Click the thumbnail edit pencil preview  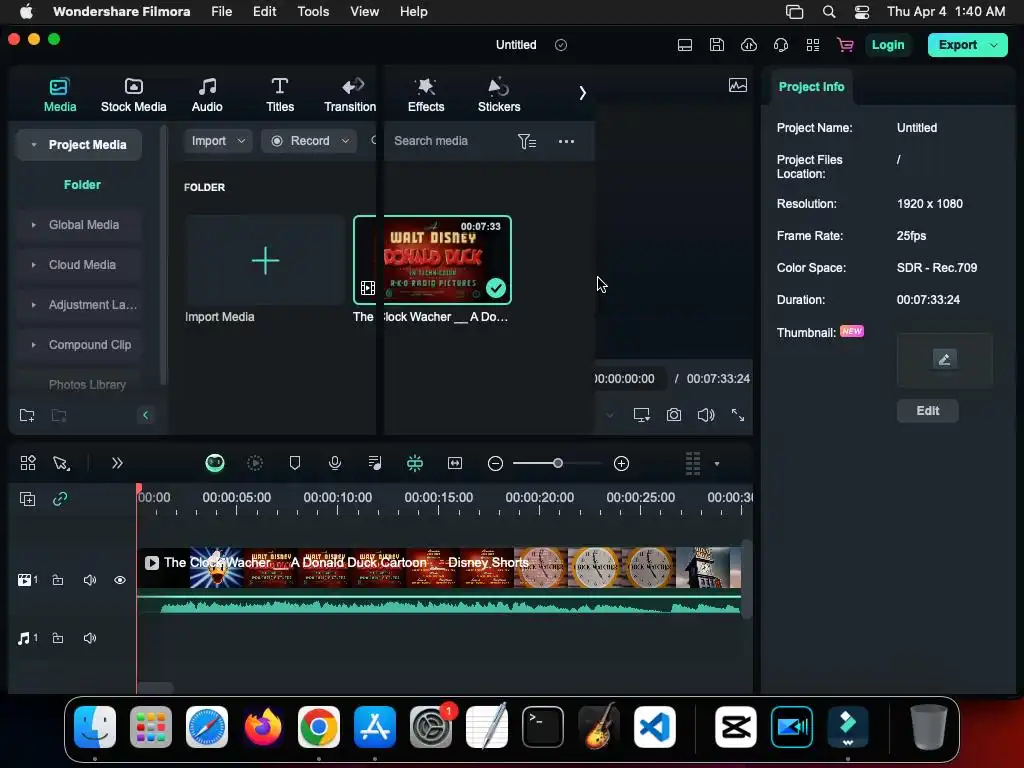coord(944,360)
